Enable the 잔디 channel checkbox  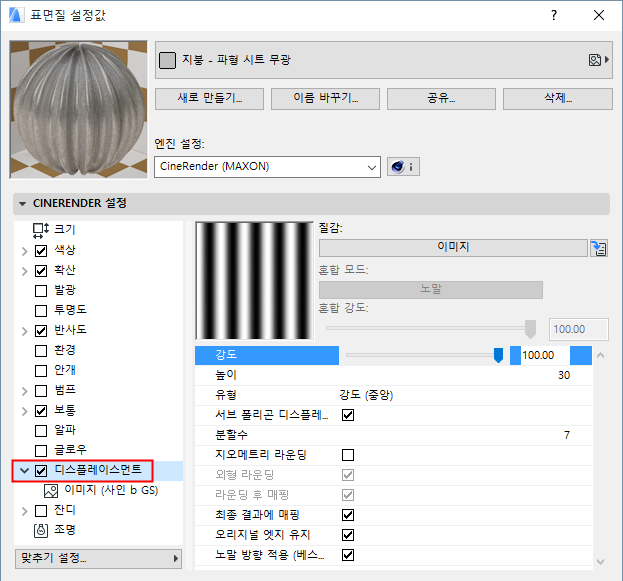coord(41,511)
